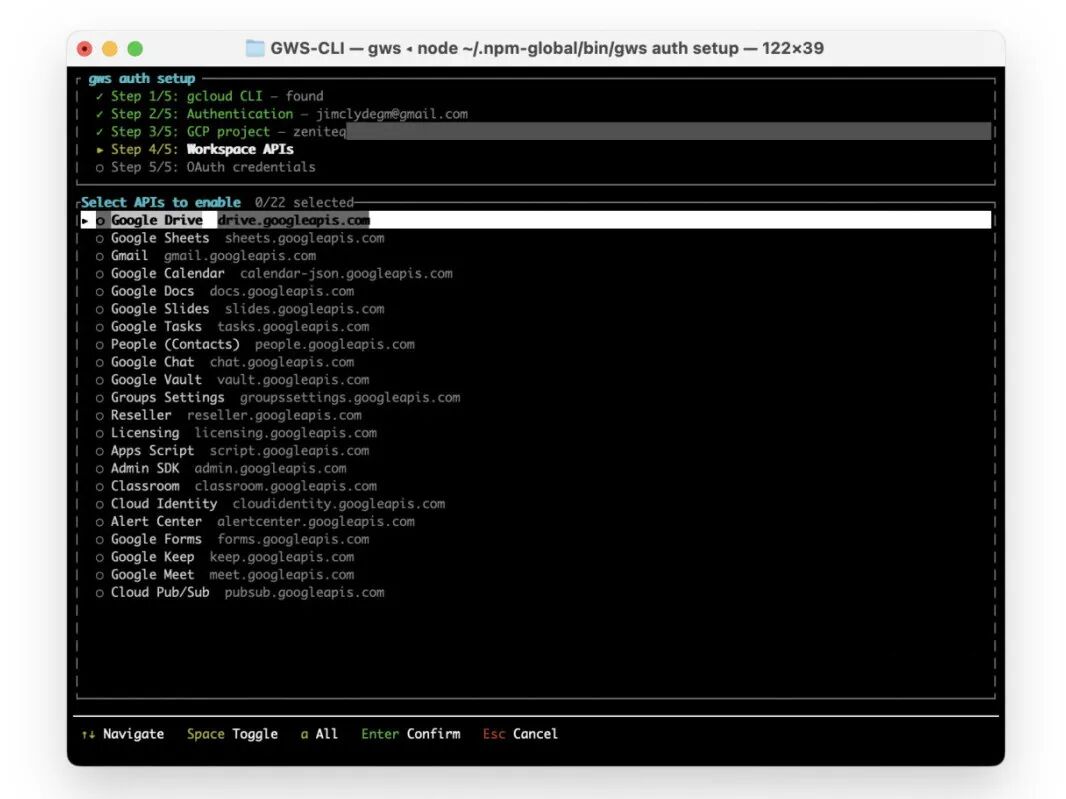Click Step 3/5 GCP project line
Image resolution: width=1066 pixels, height=799 pixels.
[x=221, y=131]
